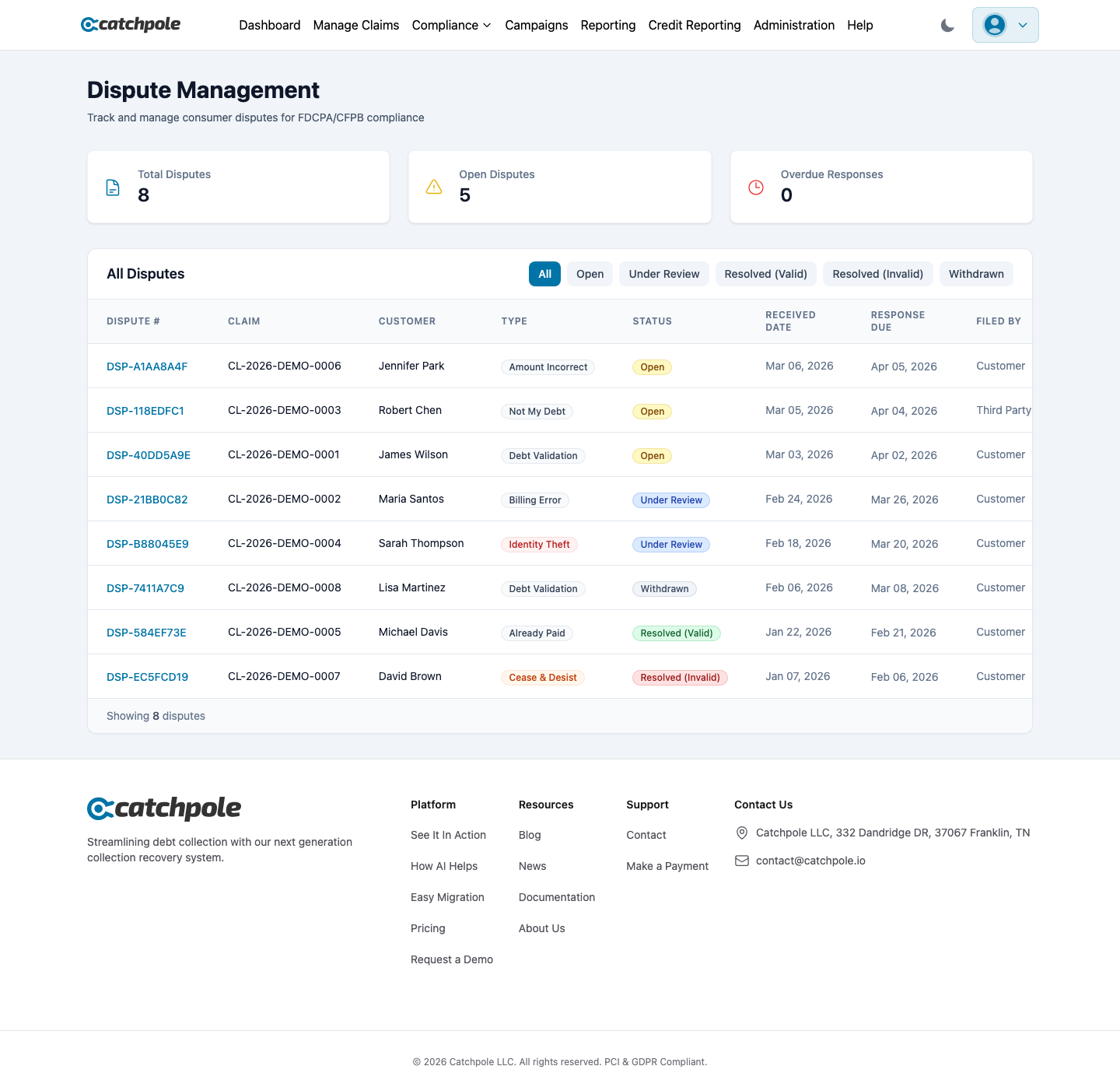Image resolution: width=1120 pixels, height=1087 pixels.
Task: Click the location pin icon in footer
Action: click(x=742, y=833)
